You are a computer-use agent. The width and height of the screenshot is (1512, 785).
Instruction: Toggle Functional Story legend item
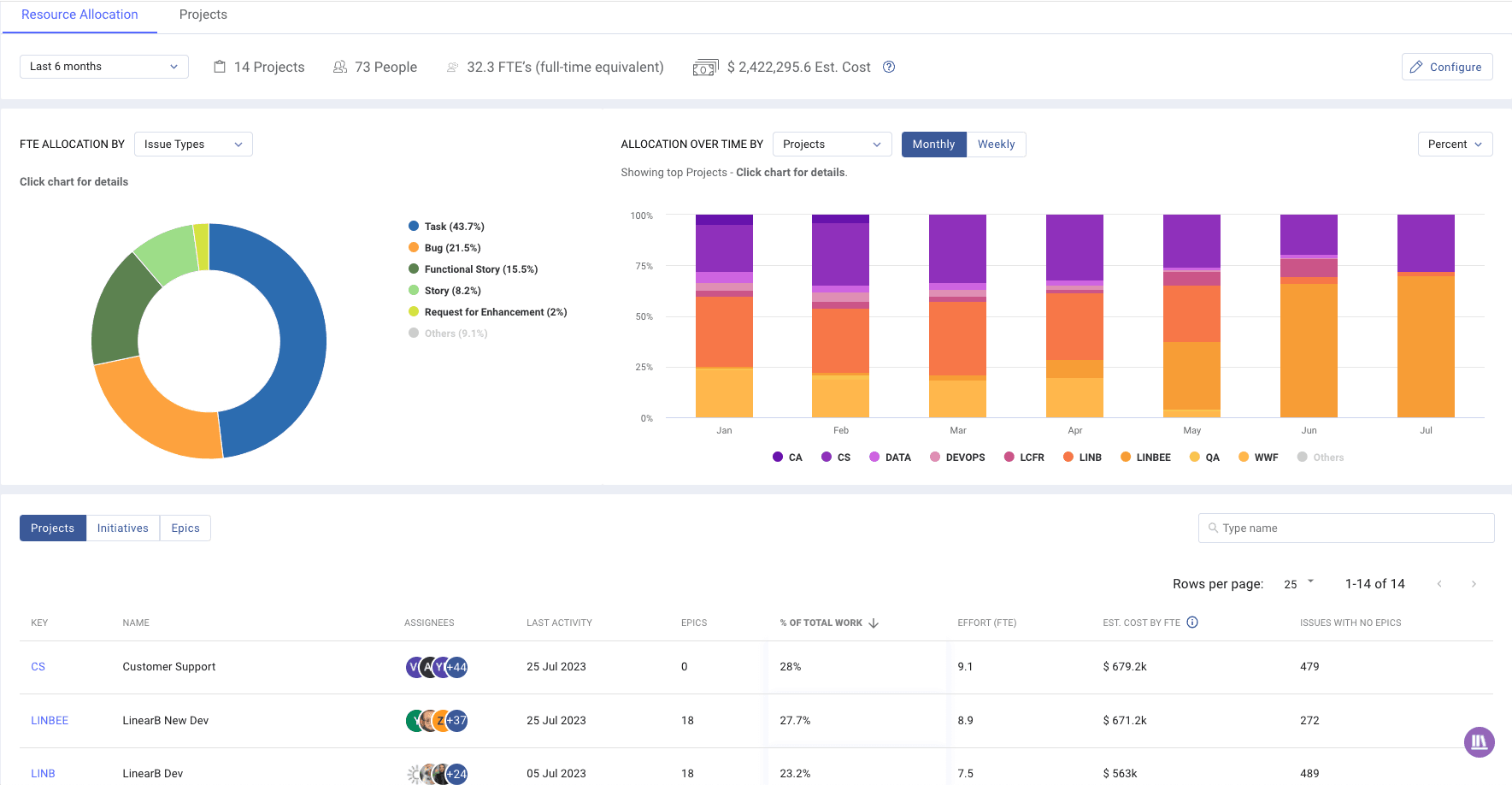click(x=473, y=269)
